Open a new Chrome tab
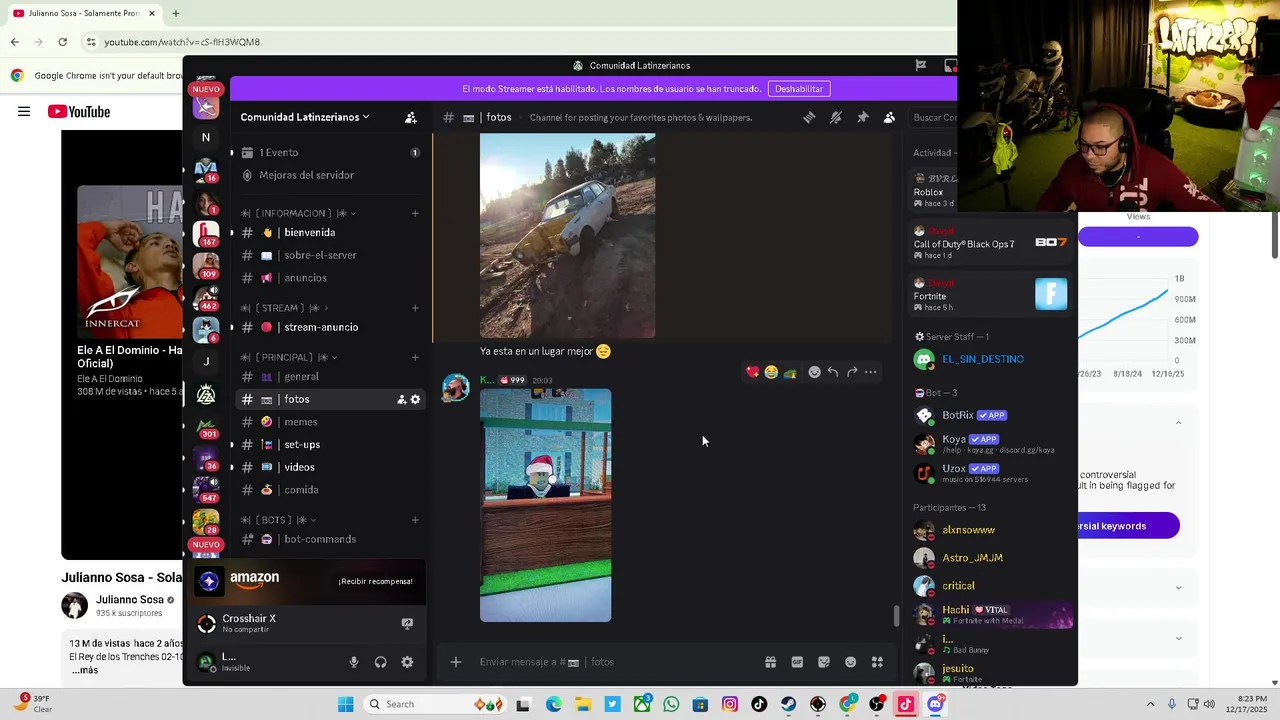This screenshot has height=720, width=1280. point(175,13)
